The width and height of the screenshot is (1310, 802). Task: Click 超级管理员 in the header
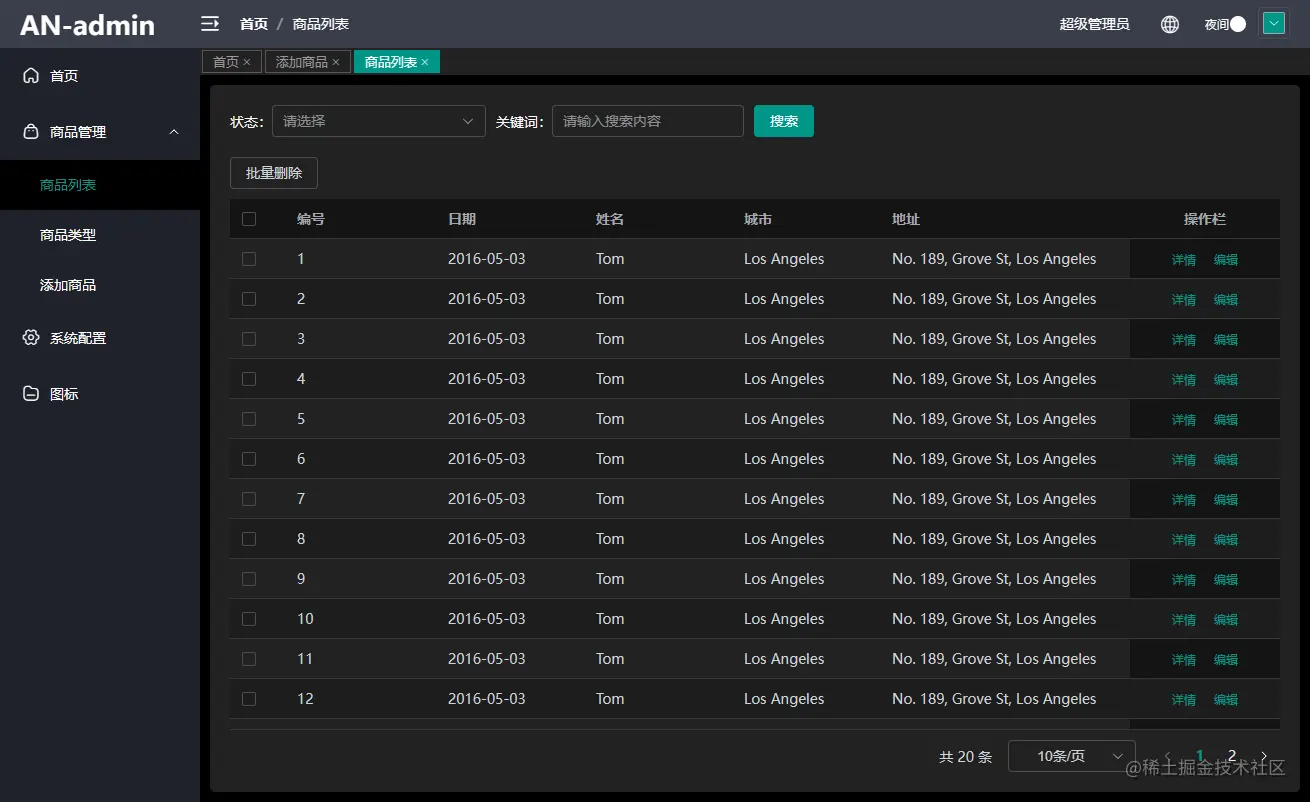[x=1094, y=24]
